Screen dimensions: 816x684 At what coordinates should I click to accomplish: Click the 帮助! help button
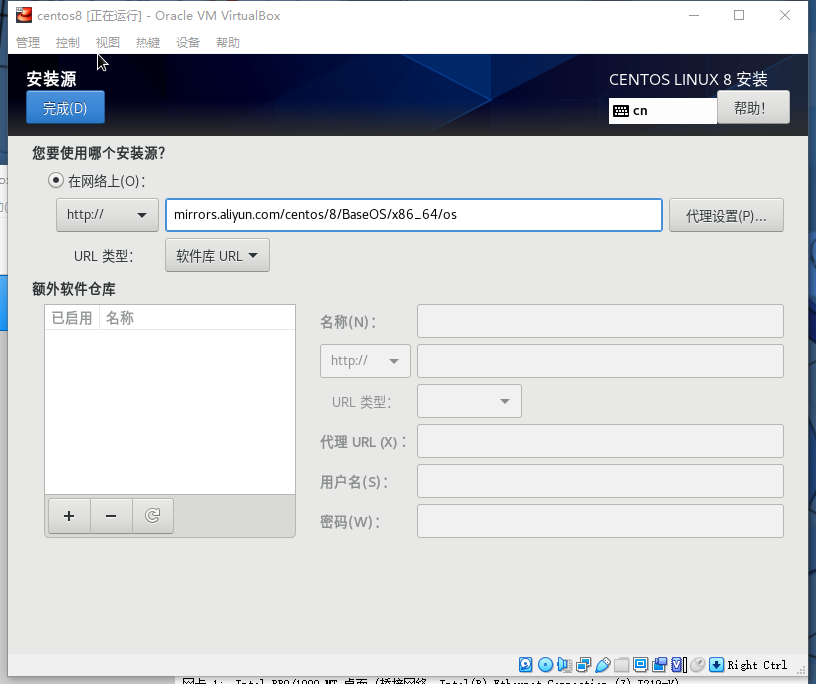753,107
